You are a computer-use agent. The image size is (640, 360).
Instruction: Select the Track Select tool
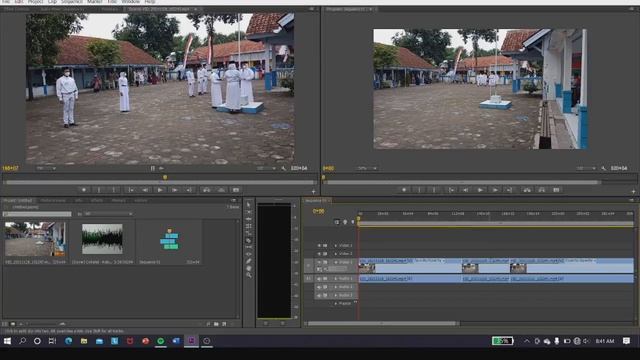click(249, 211)
